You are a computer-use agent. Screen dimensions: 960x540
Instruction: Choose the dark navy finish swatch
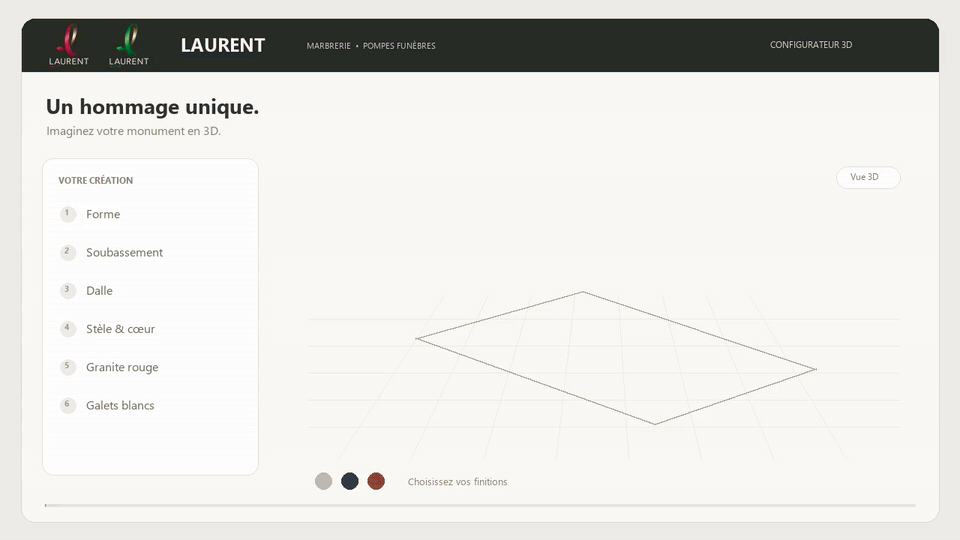350,481
